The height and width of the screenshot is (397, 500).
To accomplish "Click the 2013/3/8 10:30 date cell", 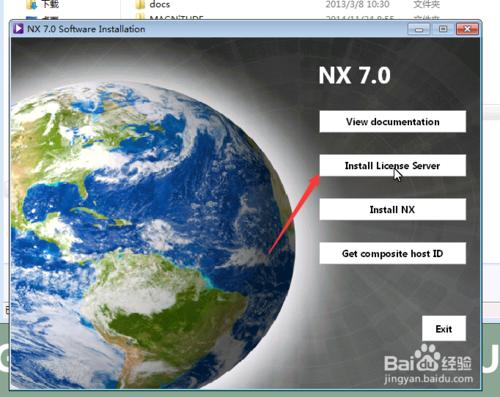I will pos(357,4).
